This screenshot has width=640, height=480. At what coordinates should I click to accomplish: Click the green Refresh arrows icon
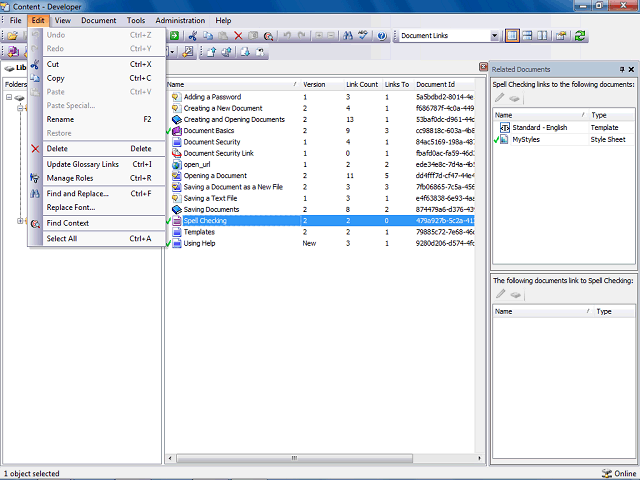click(x=580, y=36)
